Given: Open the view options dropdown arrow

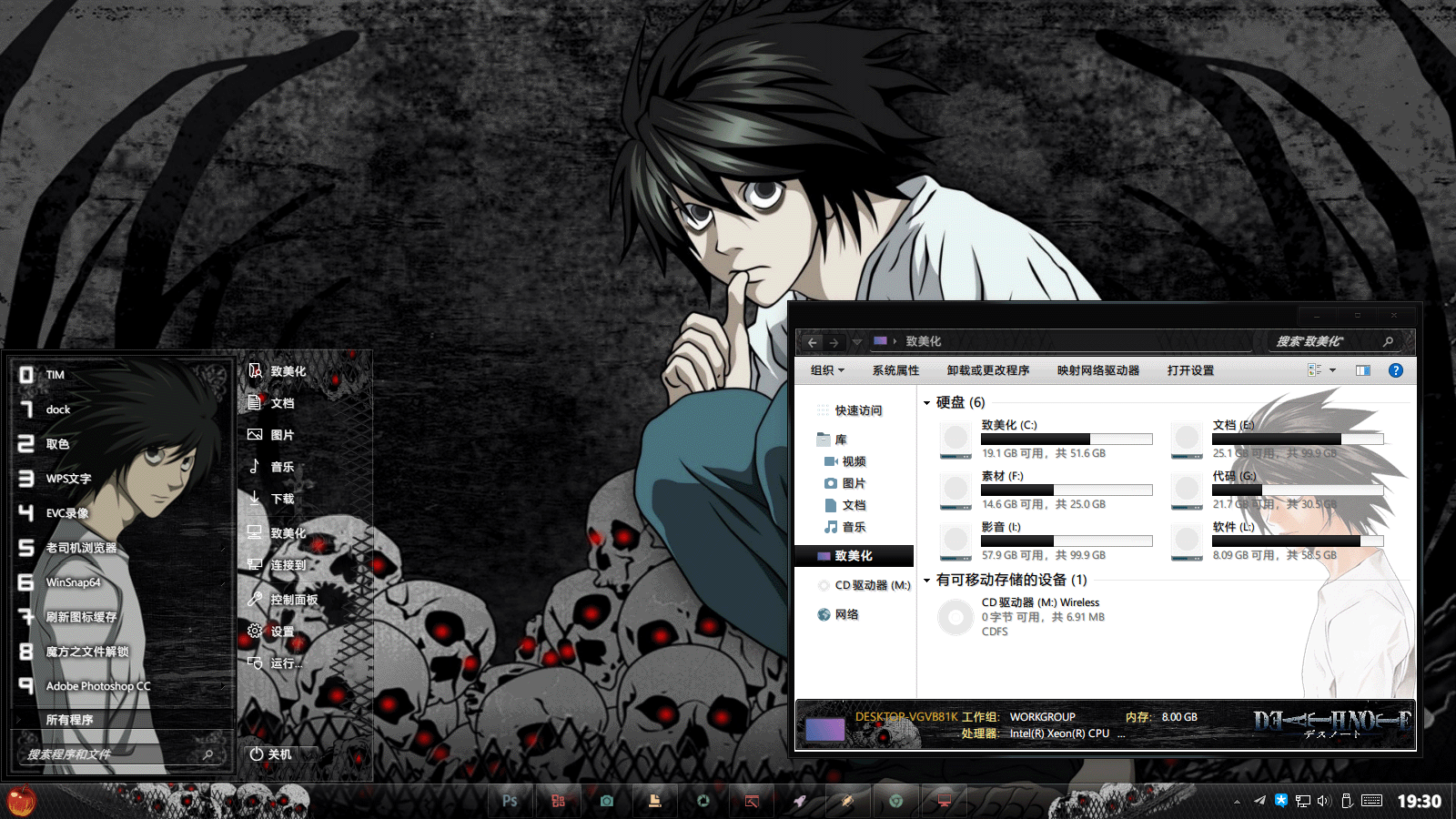Looking at the screenshot, I should [x=1332, y=370].
